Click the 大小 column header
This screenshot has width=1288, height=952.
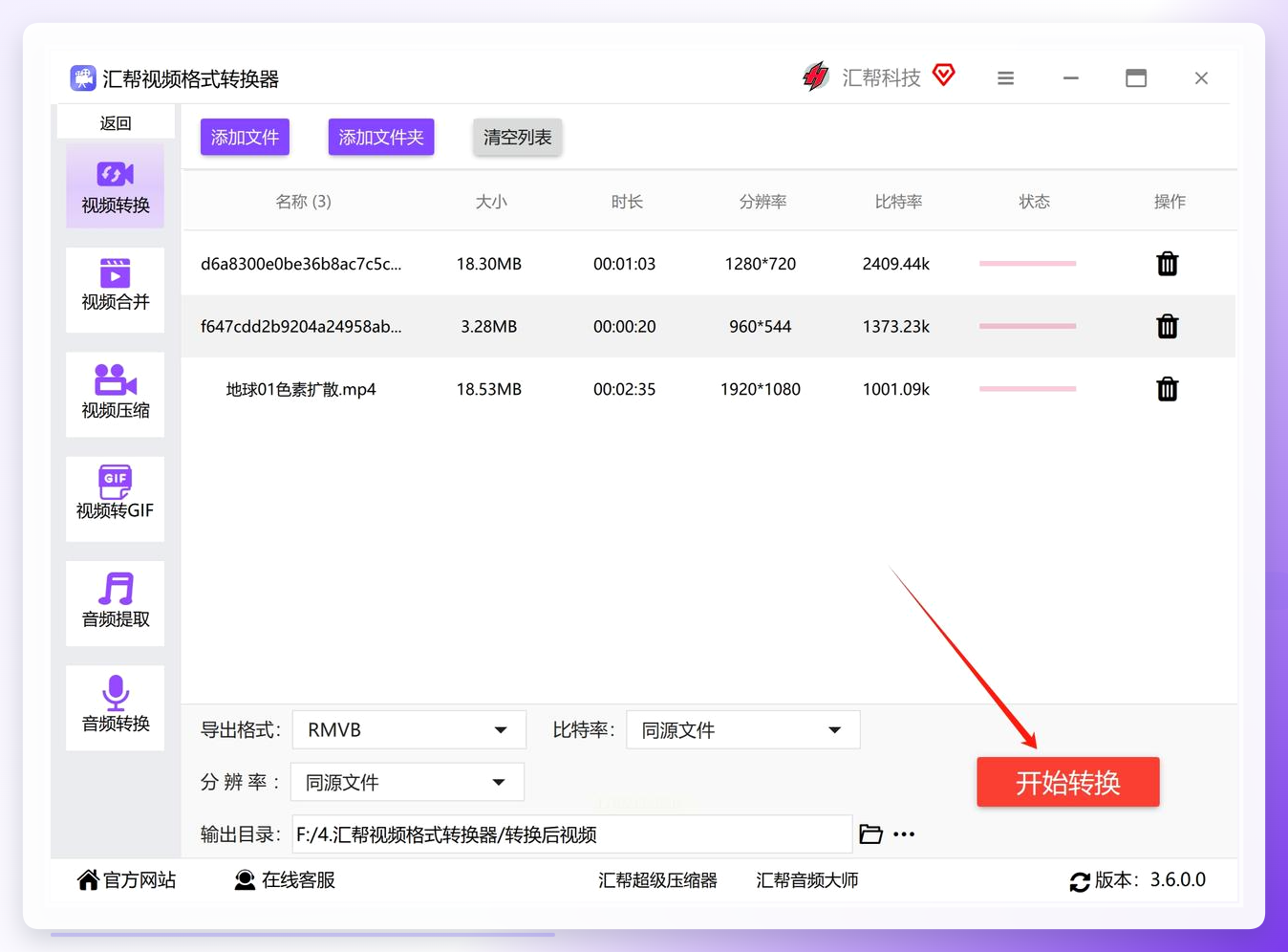pos(491,202)
